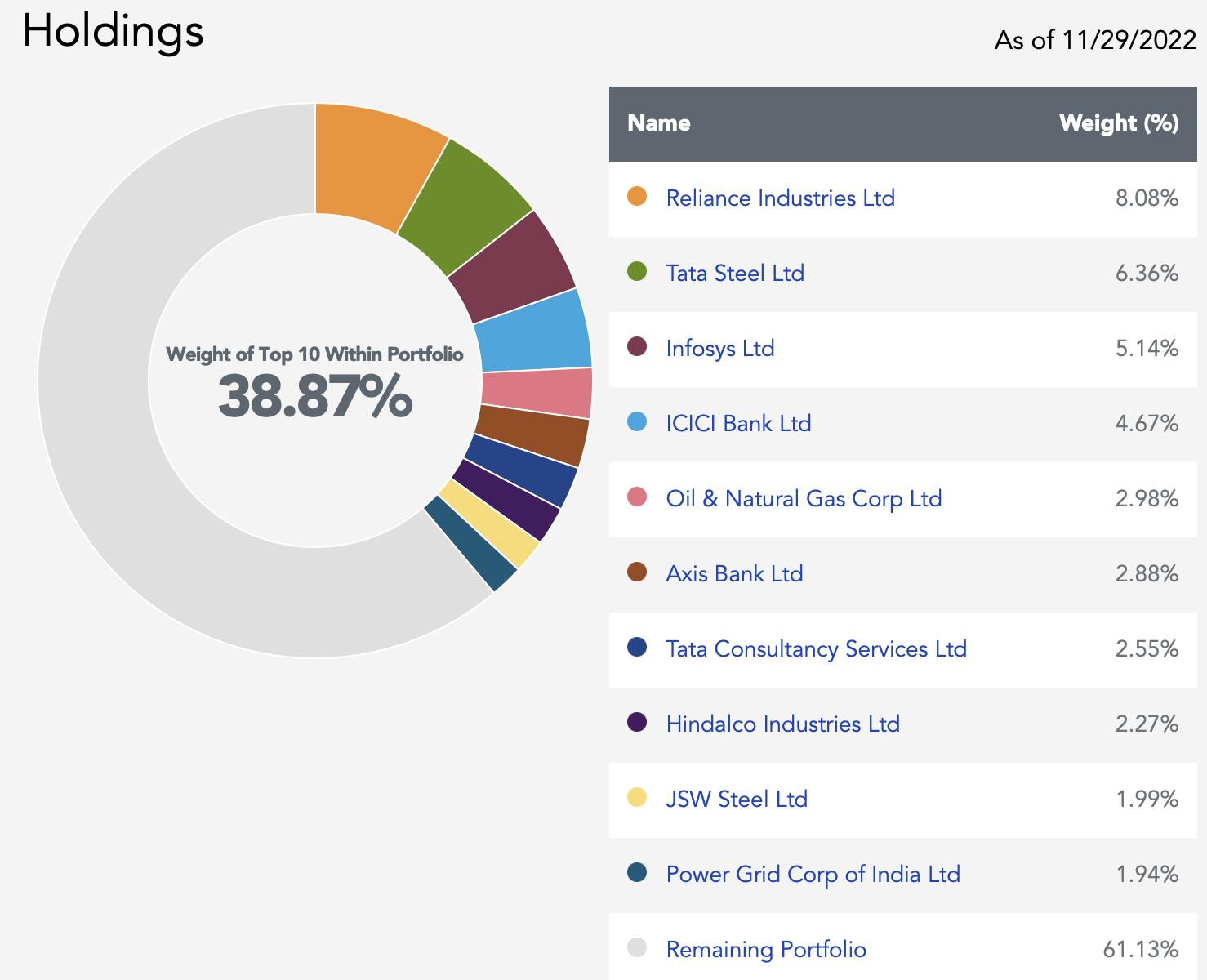The height and width of the screenshot is (980, 1207).
Task: Click the 1.94% weight value
Action: click(x=1147, y=875)
